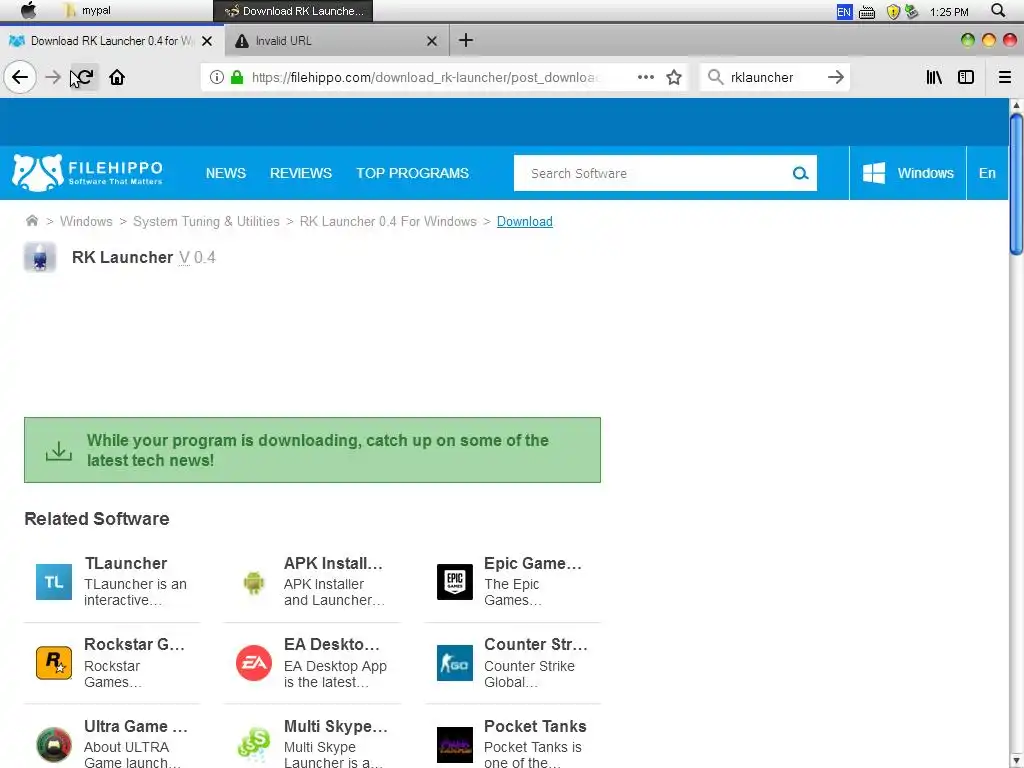
Task: Click the TLauncher TL icon
Action: point(54,582)
